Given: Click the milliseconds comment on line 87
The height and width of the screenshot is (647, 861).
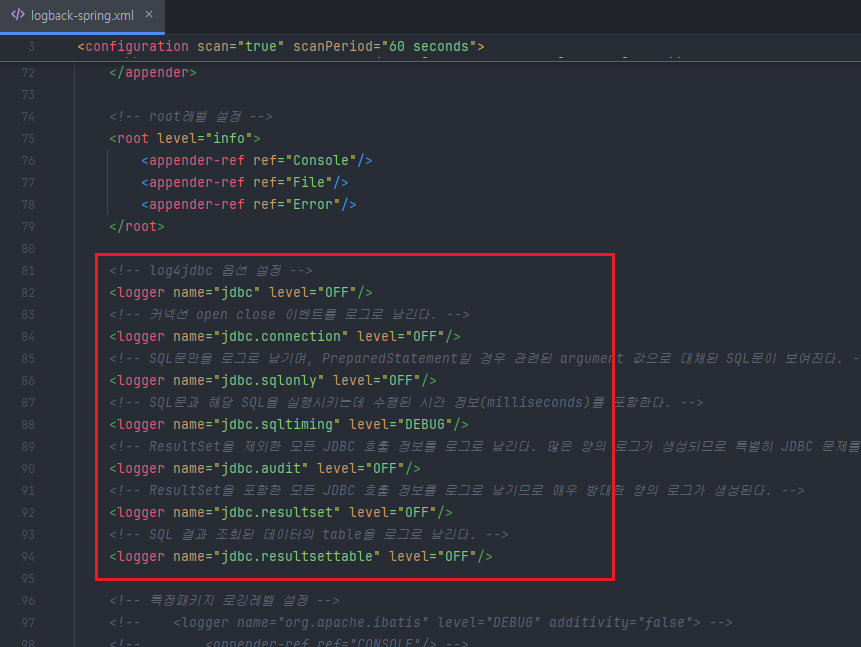Looking at the screenshot, I should point(406,402).
